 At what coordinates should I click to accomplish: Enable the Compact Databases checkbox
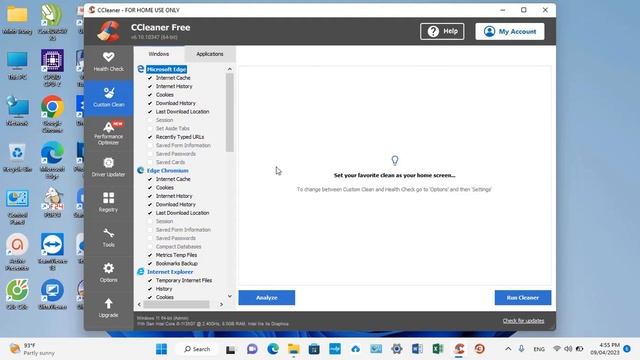(x=150, y=247)
